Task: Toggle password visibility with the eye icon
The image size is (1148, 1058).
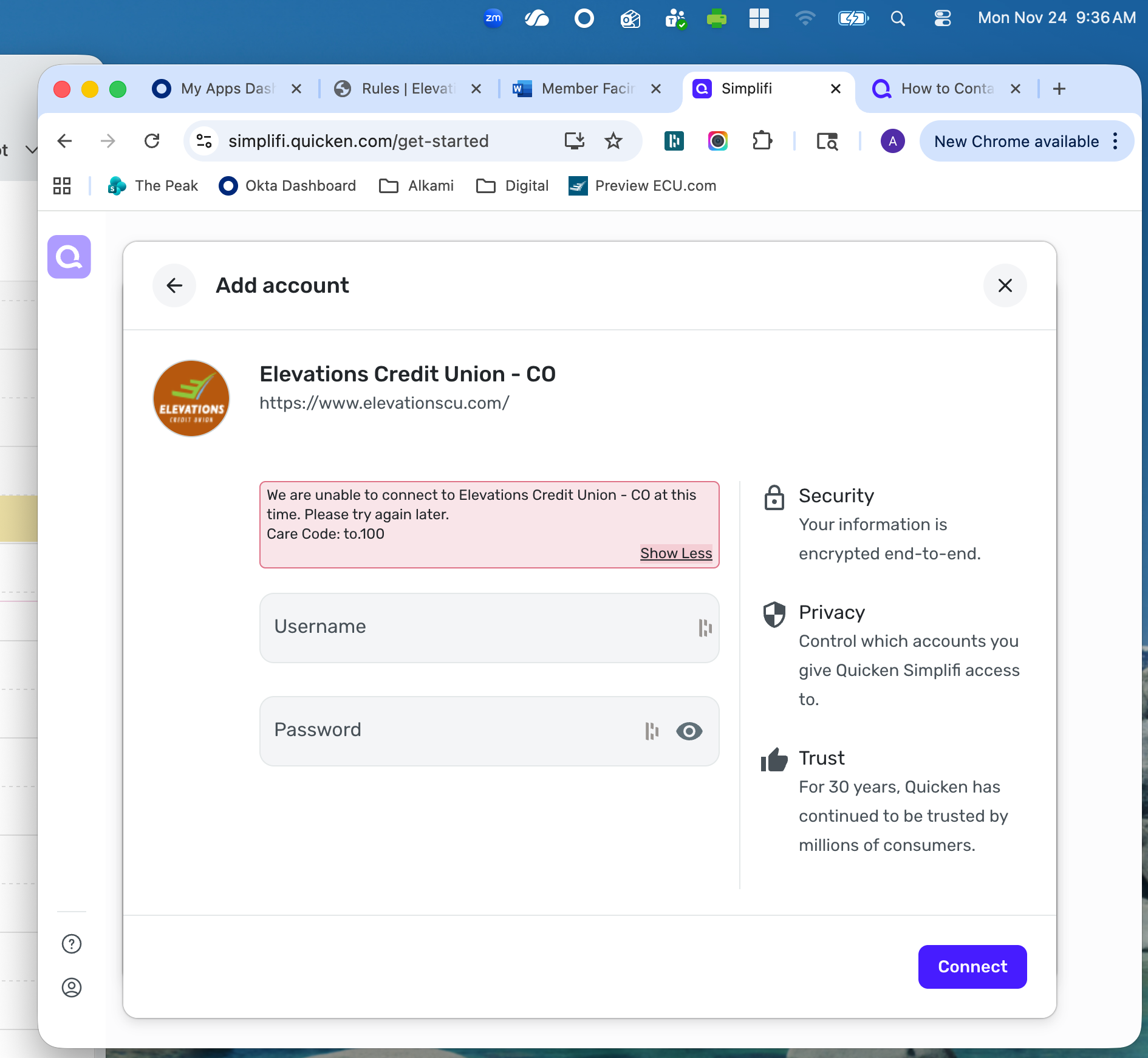Action: [689, 731]
